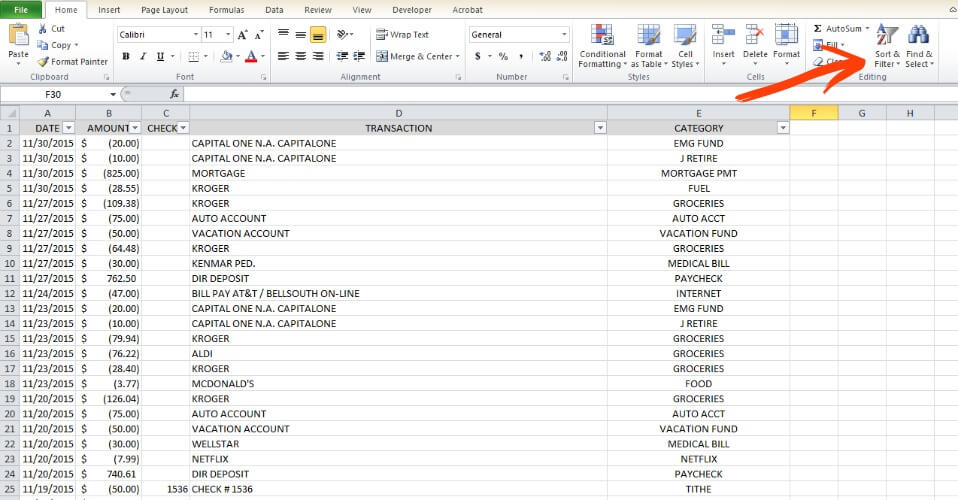Open the Cells group Format menu
Screen dimensions: 958x500
786,44
